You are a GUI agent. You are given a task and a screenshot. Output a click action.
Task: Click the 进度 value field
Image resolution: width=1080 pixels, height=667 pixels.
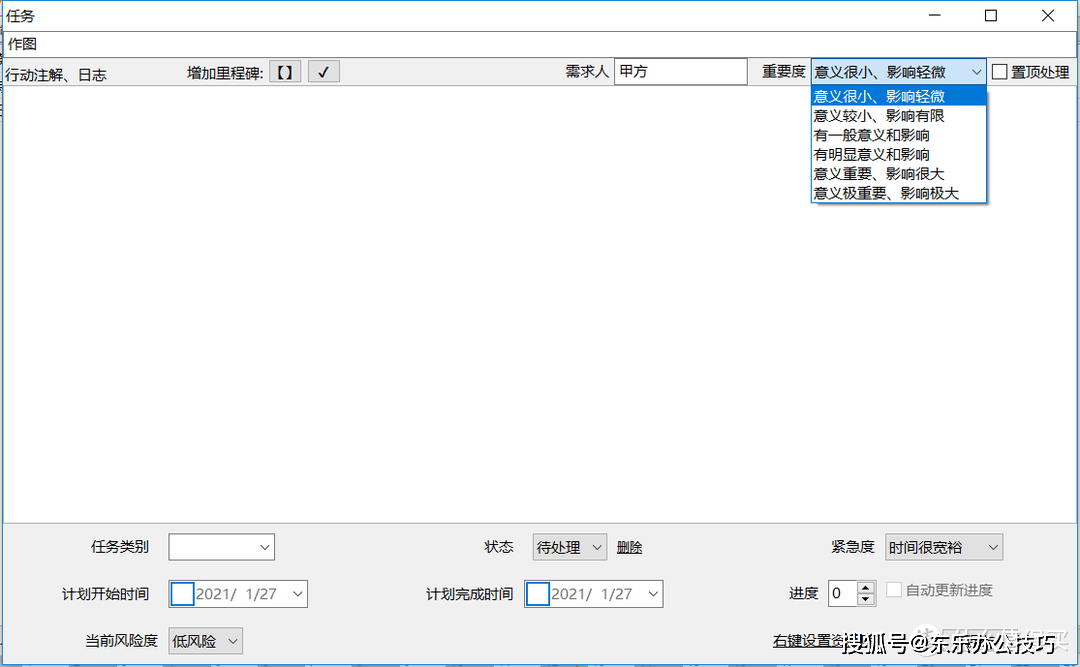click(842, 593)
